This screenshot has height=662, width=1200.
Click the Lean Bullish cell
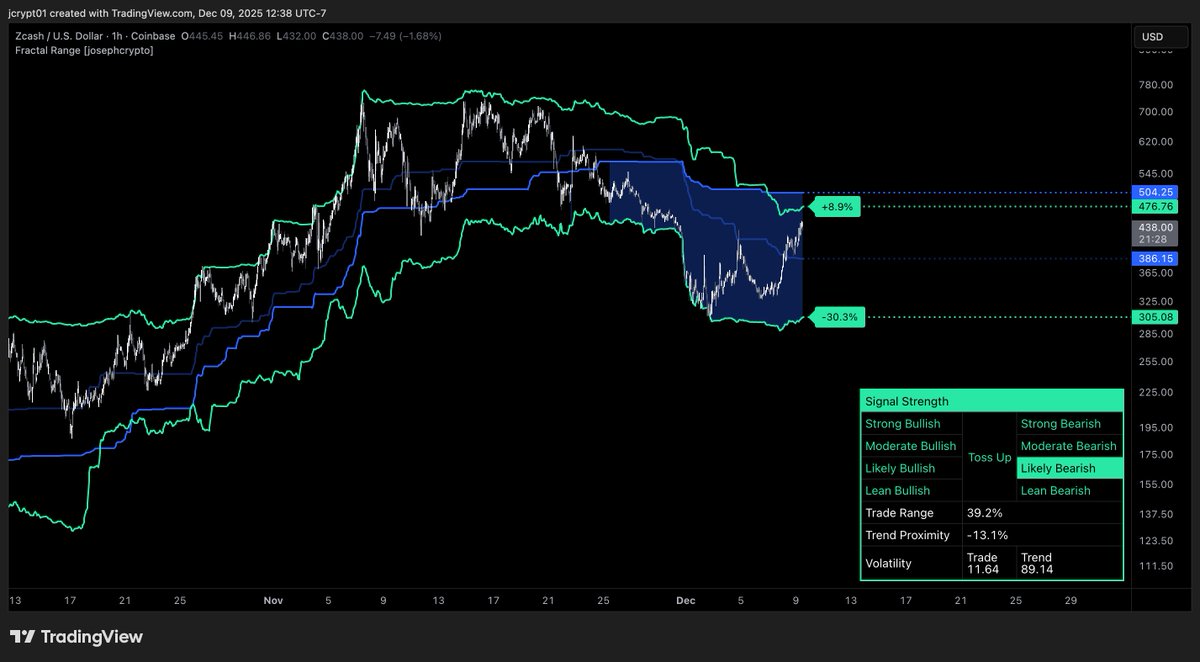pos(911,490)
